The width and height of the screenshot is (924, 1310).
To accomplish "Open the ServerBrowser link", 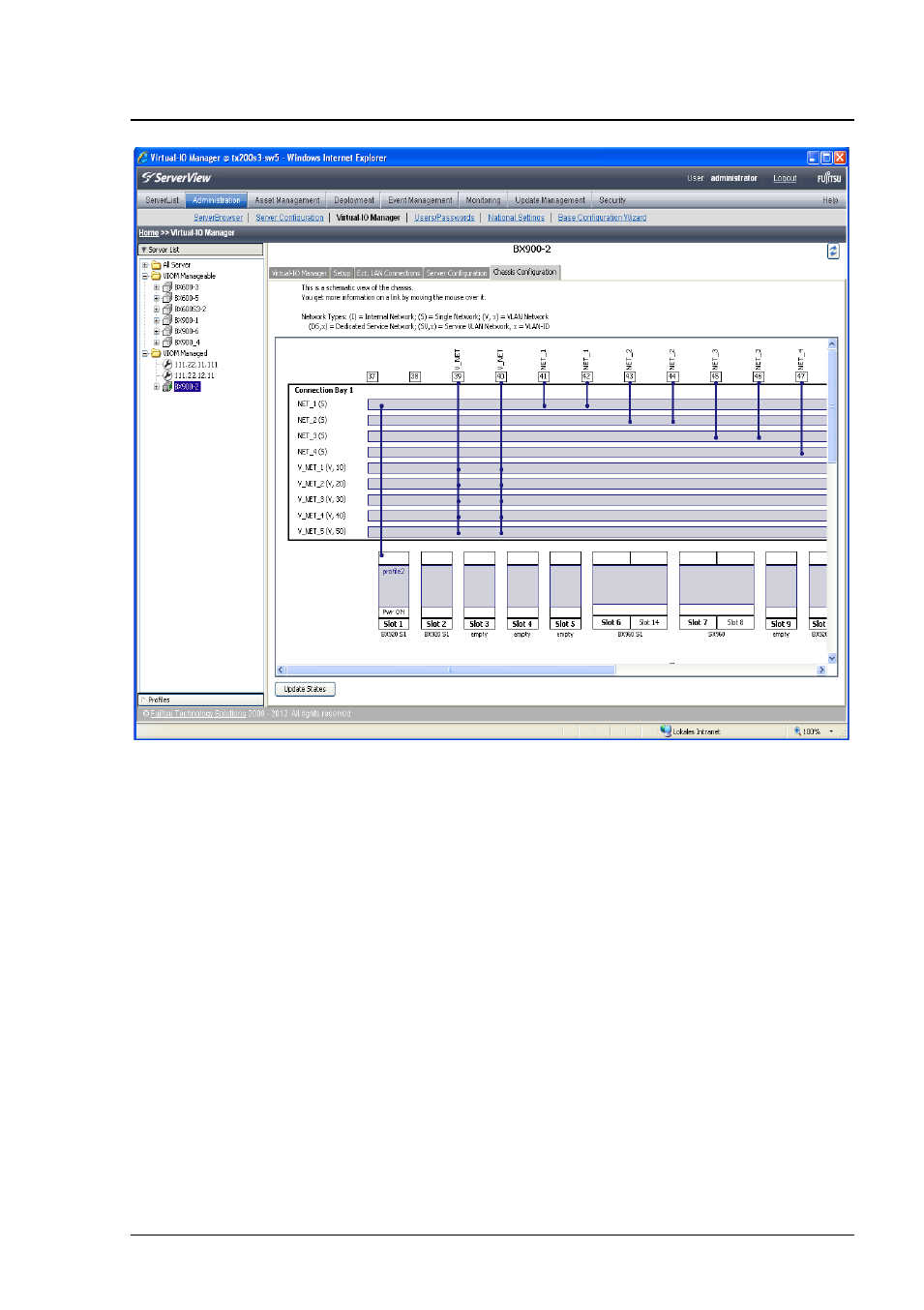I will (219, 218).
